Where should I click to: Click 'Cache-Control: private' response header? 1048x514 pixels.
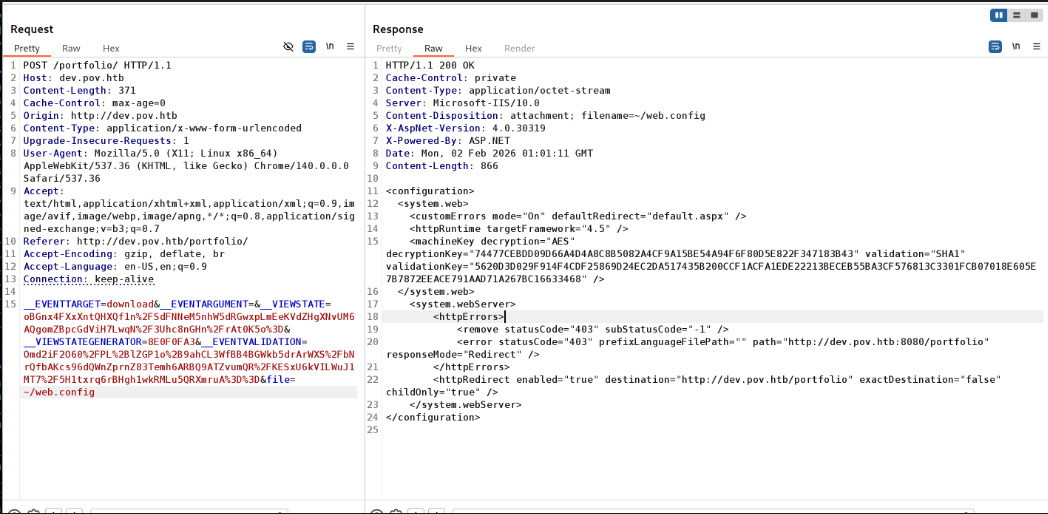pyautogui.click(x=450, y=78)
